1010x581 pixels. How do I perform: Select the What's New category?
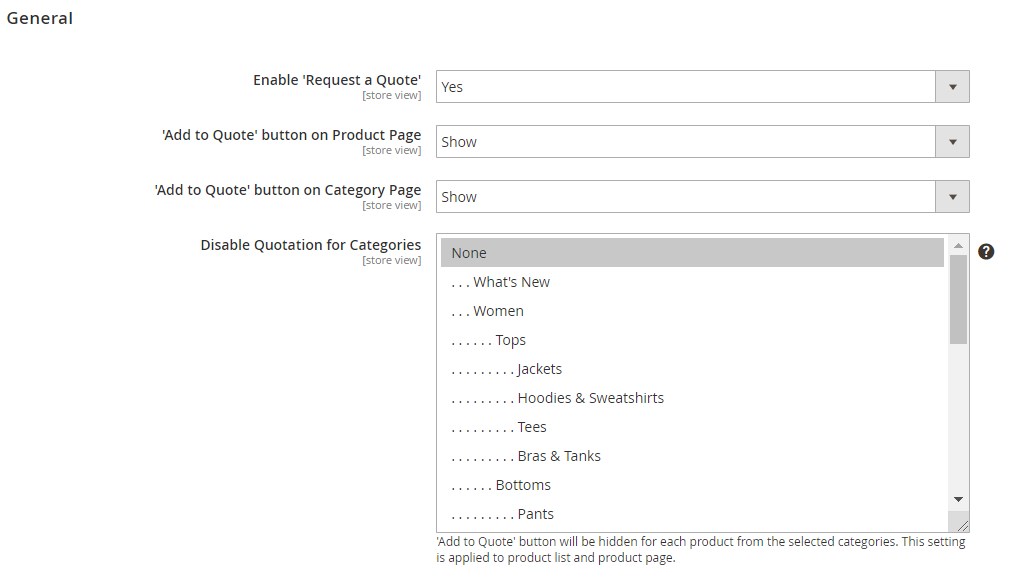pyautogui.click(x=692, y=282)
